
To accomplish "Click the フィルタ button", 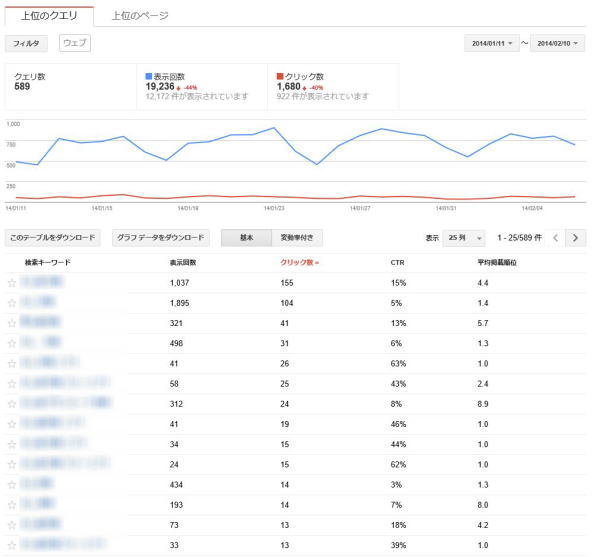I will coord(26,44).
